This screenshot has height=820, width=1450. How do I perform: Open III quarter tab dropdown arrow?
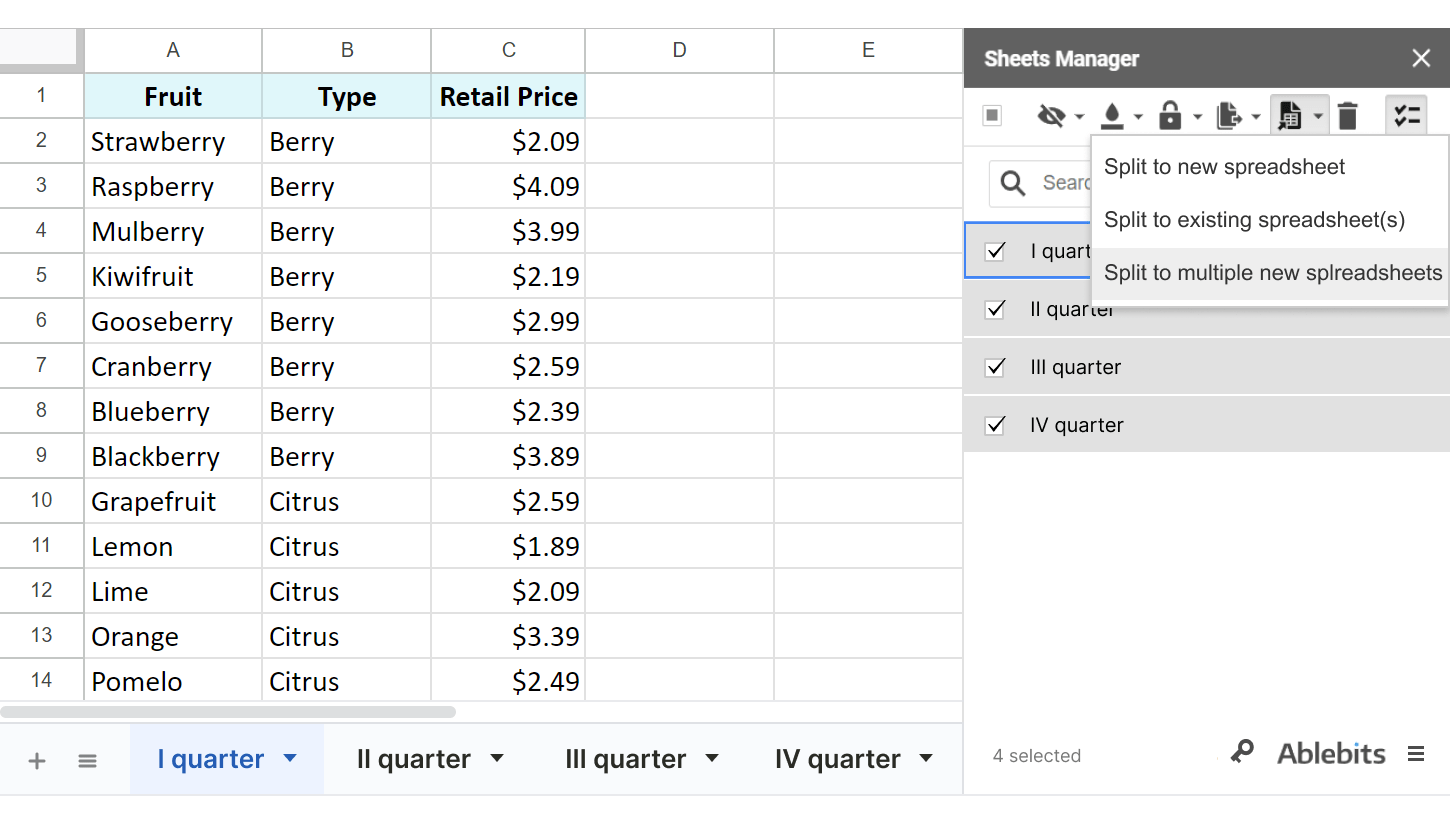click(712, 759)
